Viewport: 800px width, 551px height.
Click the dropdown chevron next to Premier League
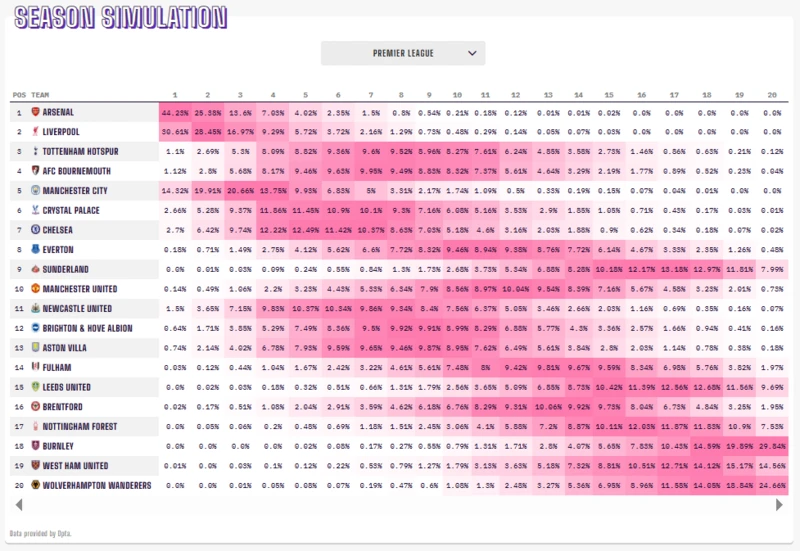point(472,53)
